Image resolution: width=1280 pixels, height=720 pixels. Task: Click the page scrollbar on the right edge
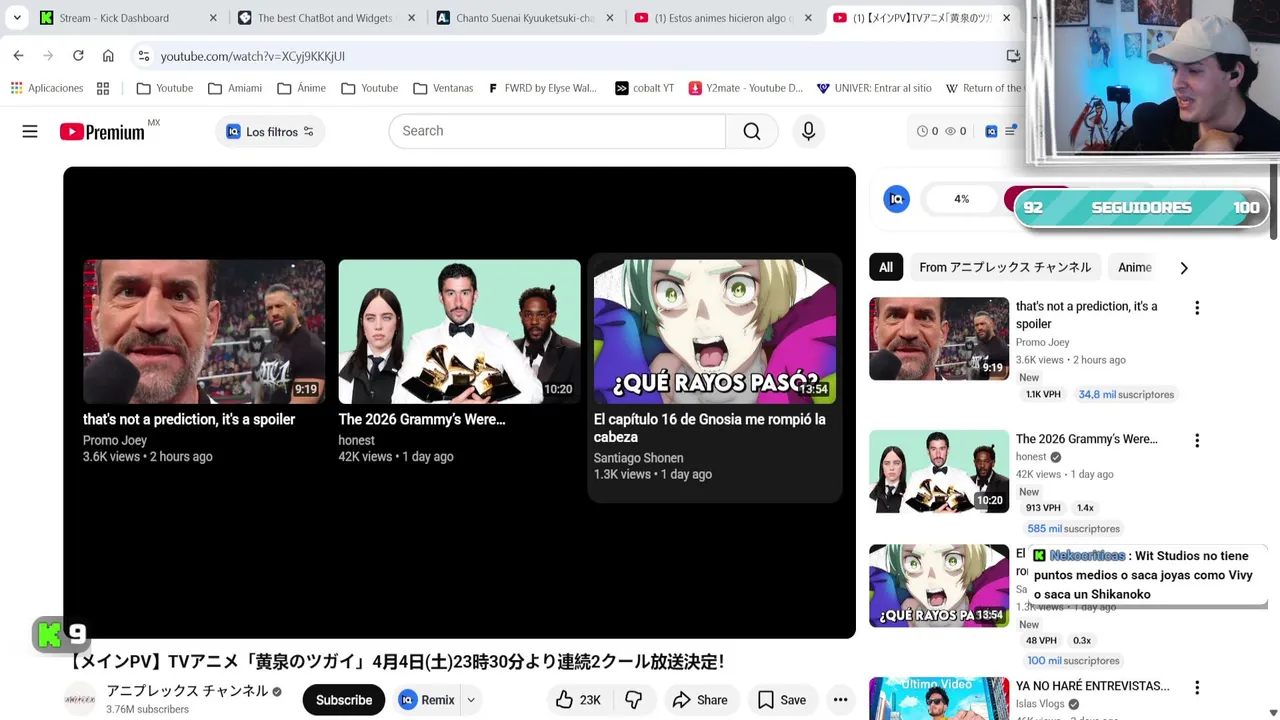(x=1274, y=202)
